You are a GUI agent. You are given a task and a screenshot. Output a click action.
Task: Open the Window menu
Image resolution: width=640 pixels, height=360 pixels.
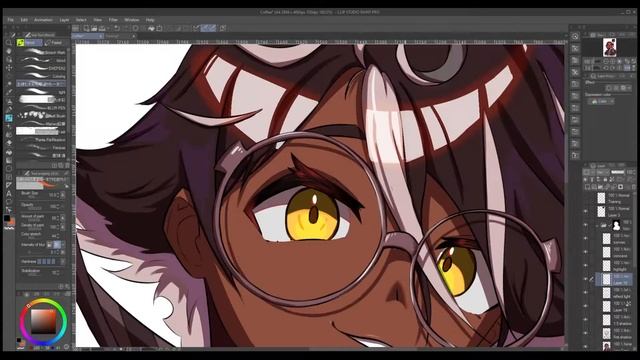pyautogui.click(x=131, y=20)
